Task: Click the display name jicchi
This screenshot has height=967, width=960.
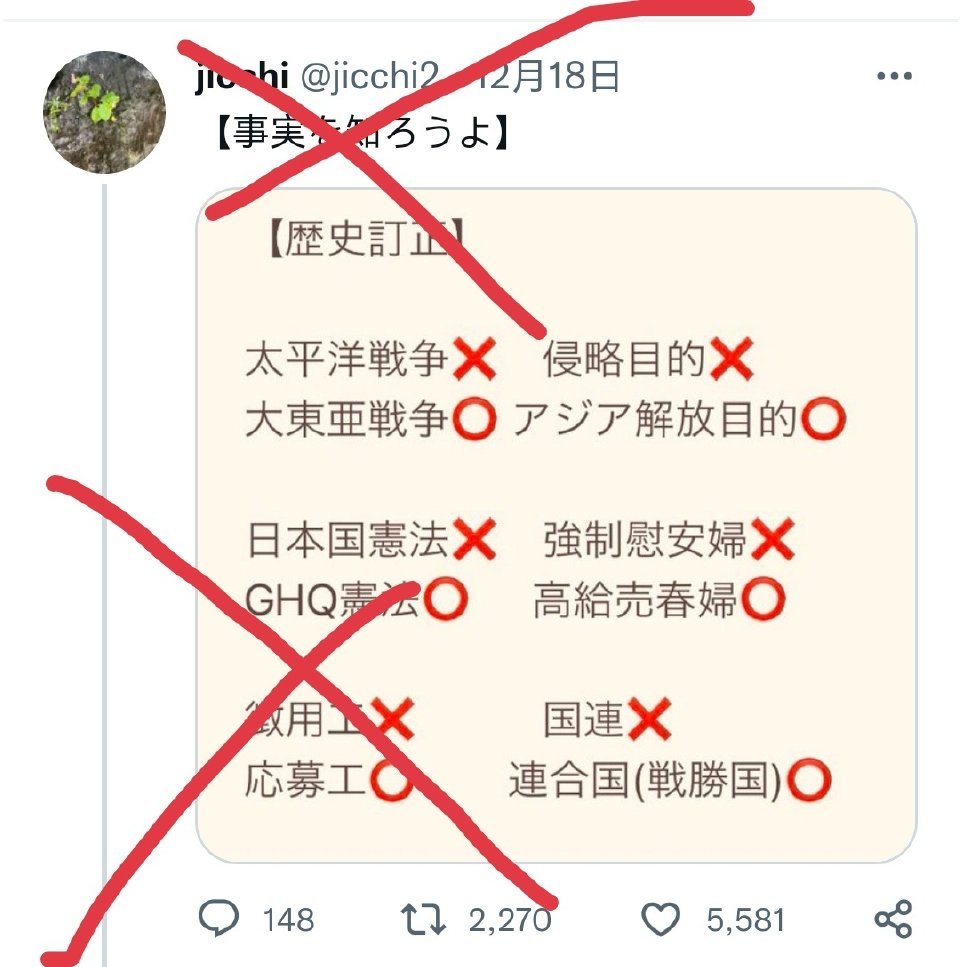Action: (x=242, y=76)
